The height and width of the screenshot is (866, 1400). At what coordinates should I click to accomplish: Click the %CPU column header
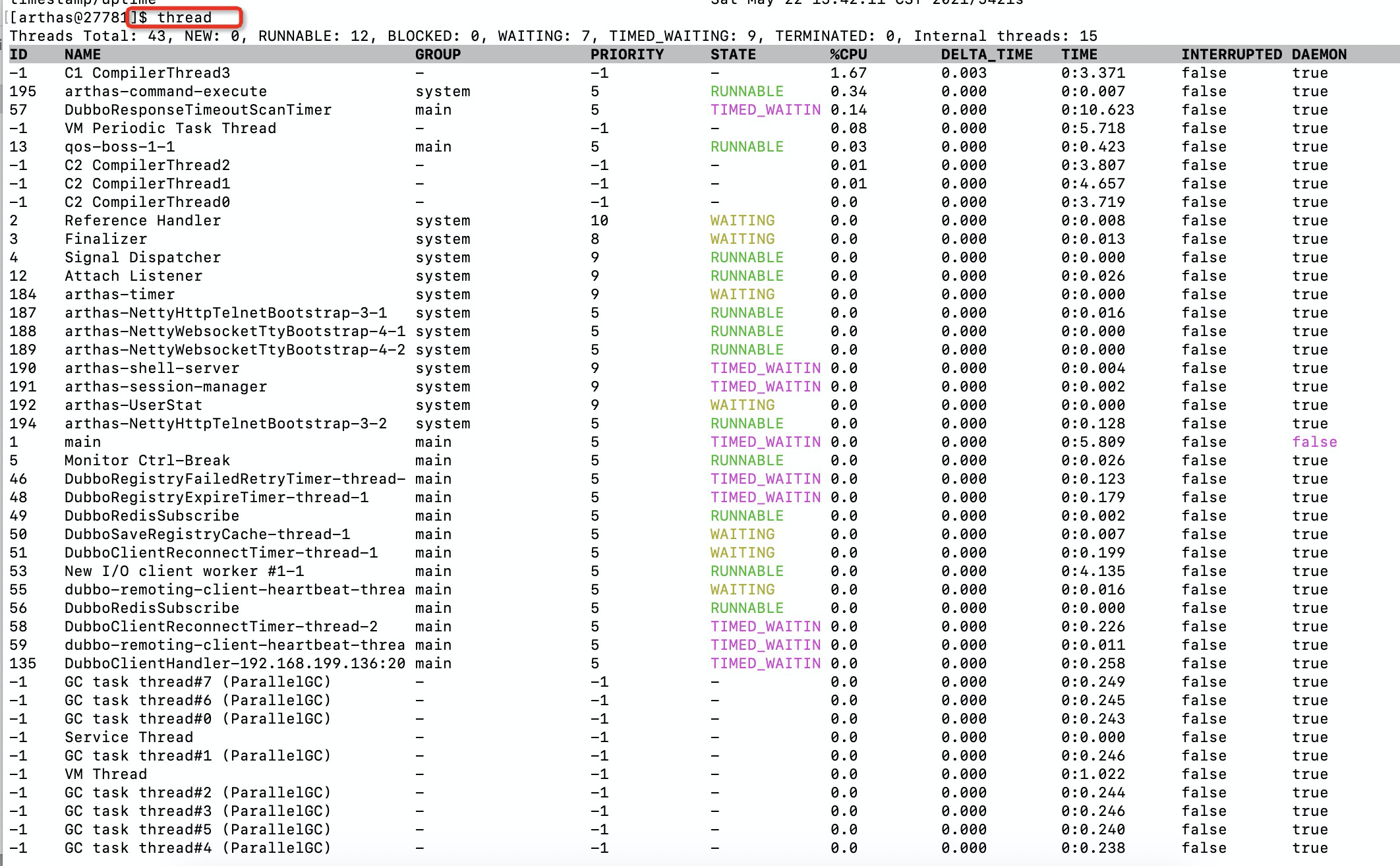pyautogui.click(x=848, y=54)
